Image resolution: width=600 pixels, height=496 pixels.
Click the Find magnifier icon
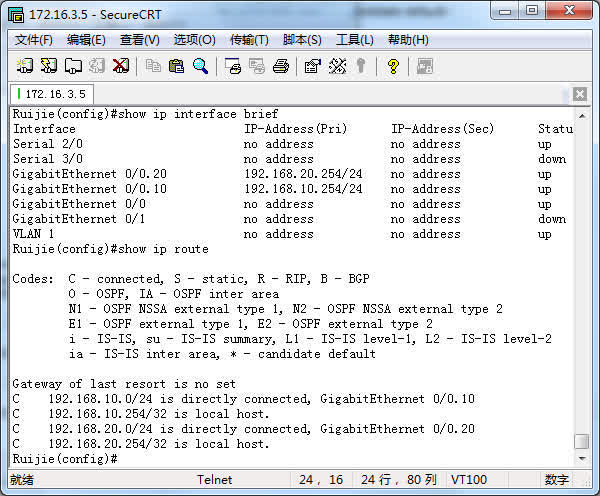click(201, 66)
